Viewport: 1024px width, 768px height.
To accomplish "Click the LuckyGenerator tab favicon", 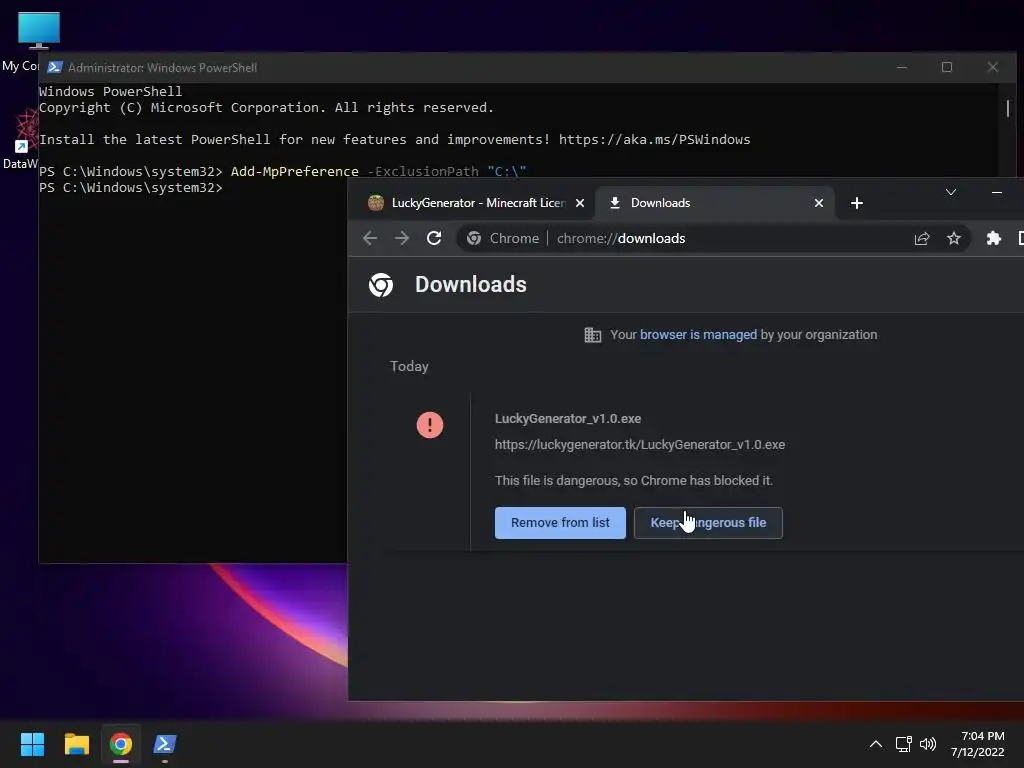I will pos(376,203).
